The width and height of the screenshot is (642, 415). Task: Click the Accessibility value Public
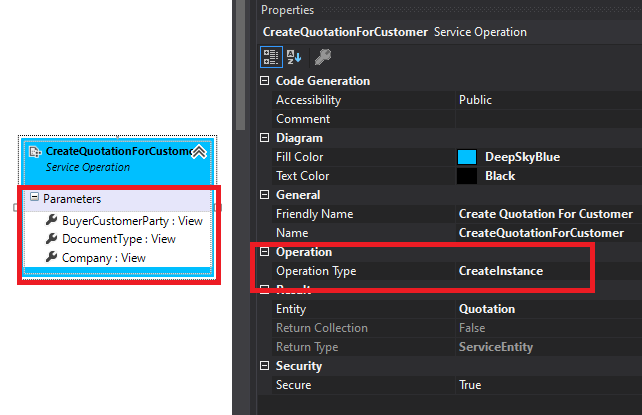pyautogui.click(x=475, y=100)
